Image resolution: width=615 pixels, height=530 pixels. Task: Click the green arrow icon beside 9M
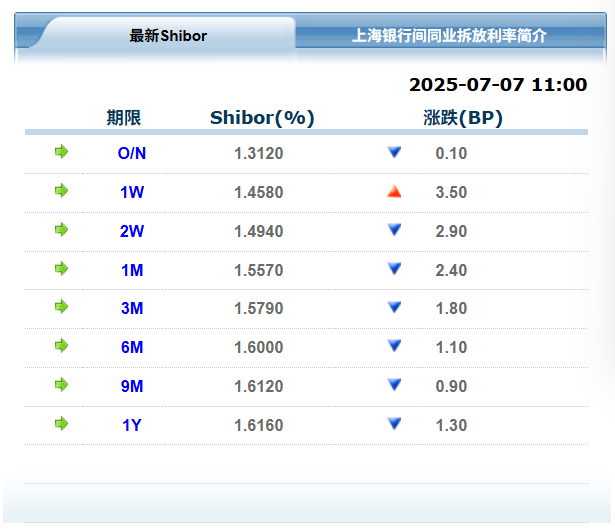[x=62, y=385]
